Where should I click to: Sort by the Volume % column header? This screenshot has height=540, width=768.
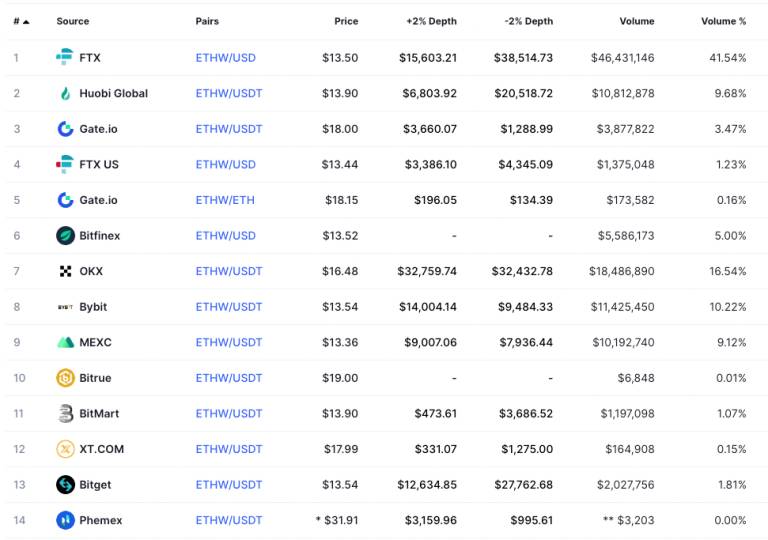tap(723, 21)
